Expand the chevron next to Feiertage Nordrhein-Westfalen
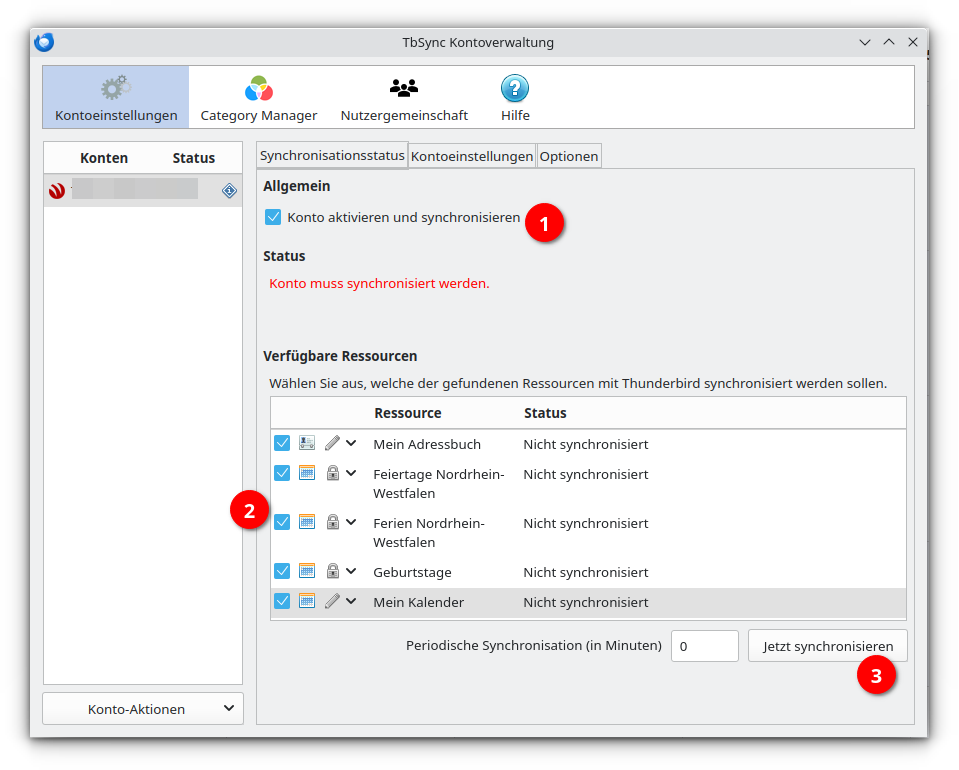Viewport: 959px width, 770px height. click(x=351, y=473)
